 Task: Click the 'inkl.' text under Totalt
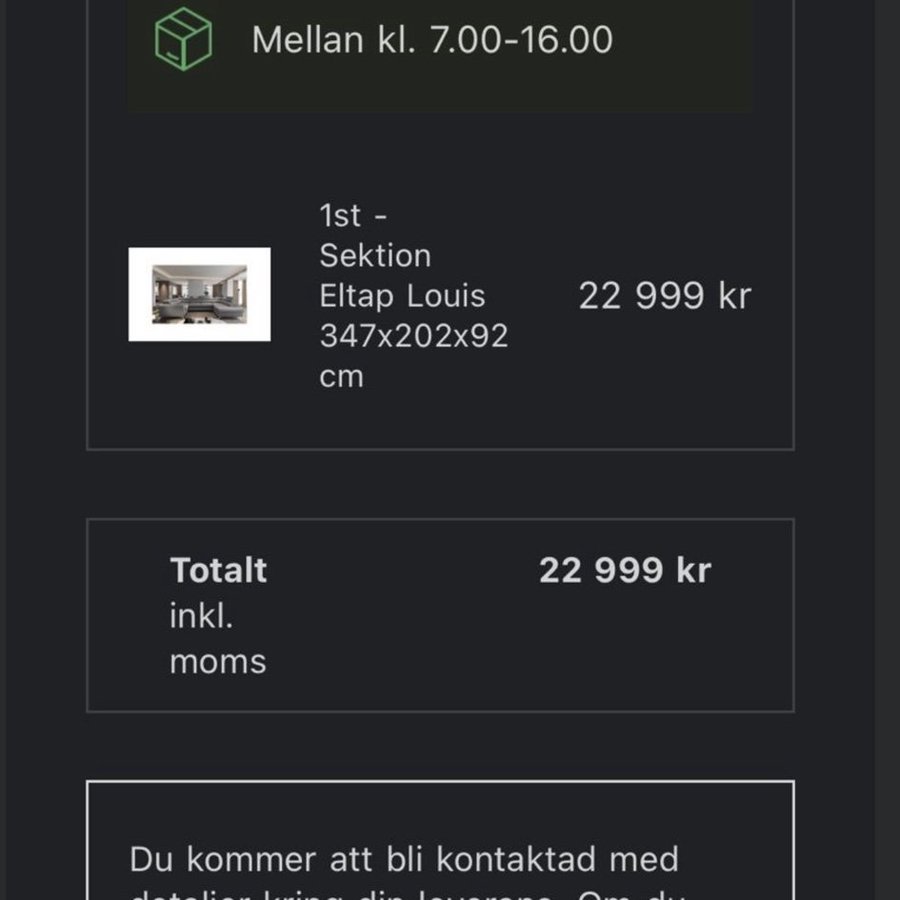pyautogui.click(x=201, y=616)
